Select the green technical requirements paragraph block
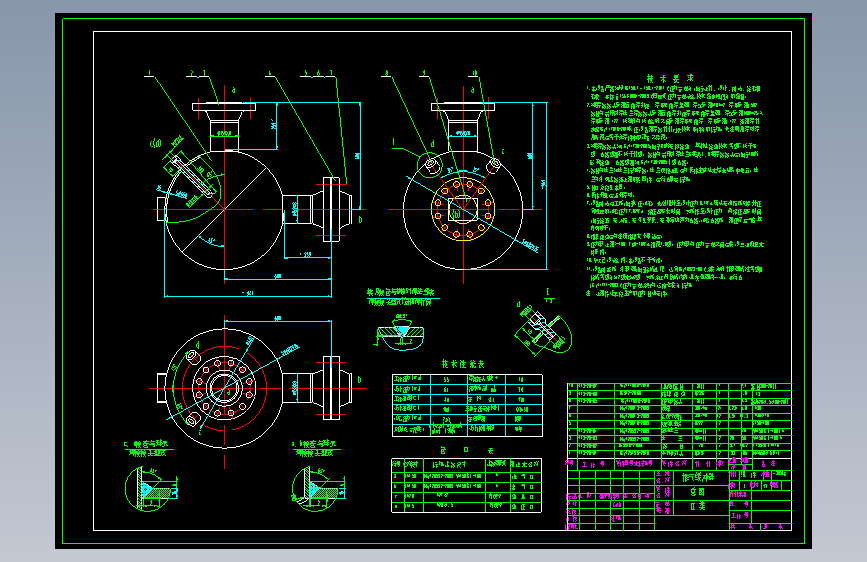Screen dimensions: 867x562 click(675, 191)
